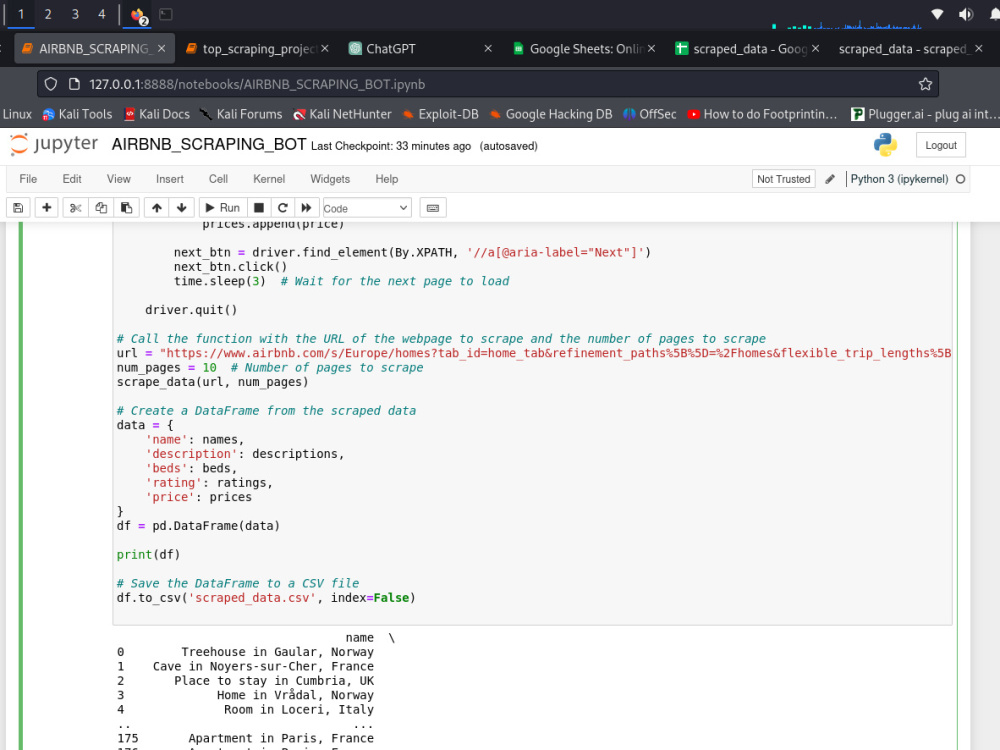The width and height of the screenshot is (1000, 750).
Task: Click the Not Trusted button
Action: 783,179
